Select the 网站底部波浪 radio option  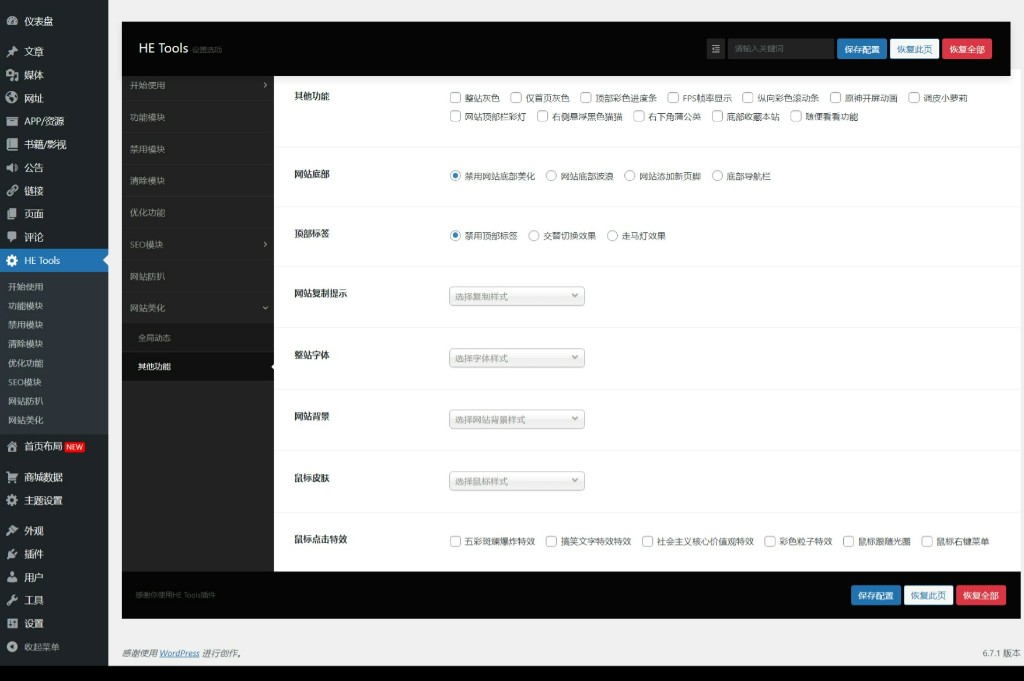tap(551, 176)
